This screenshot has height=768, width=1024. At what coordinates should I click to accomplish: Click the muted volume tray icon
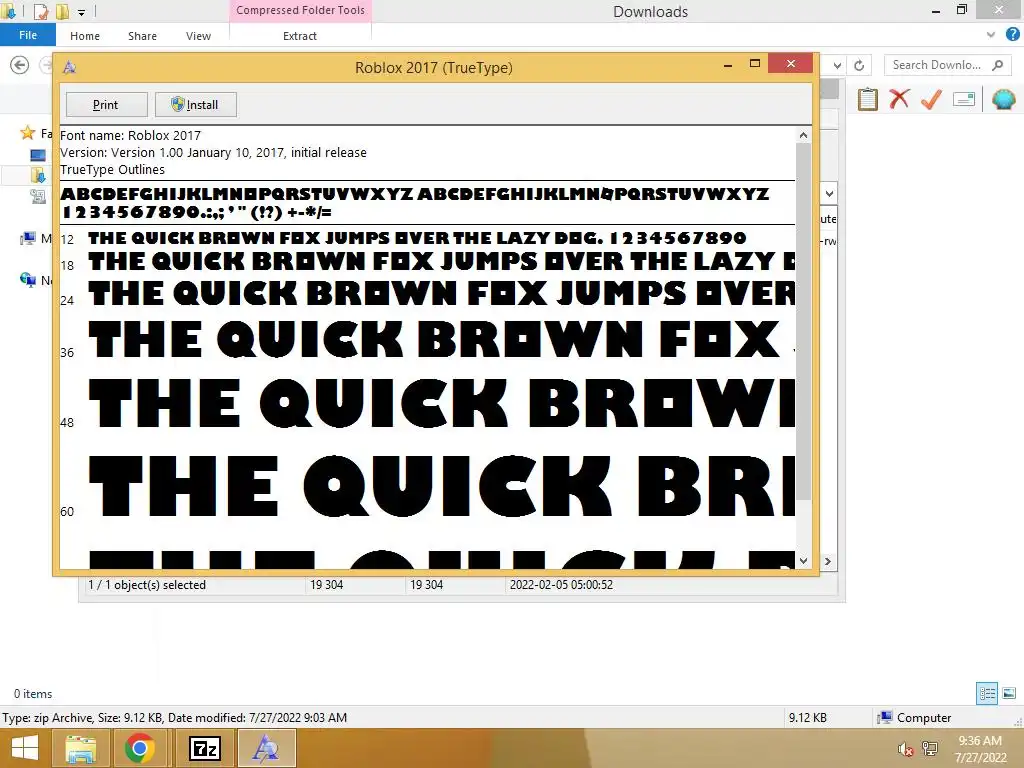click(905, 749)
